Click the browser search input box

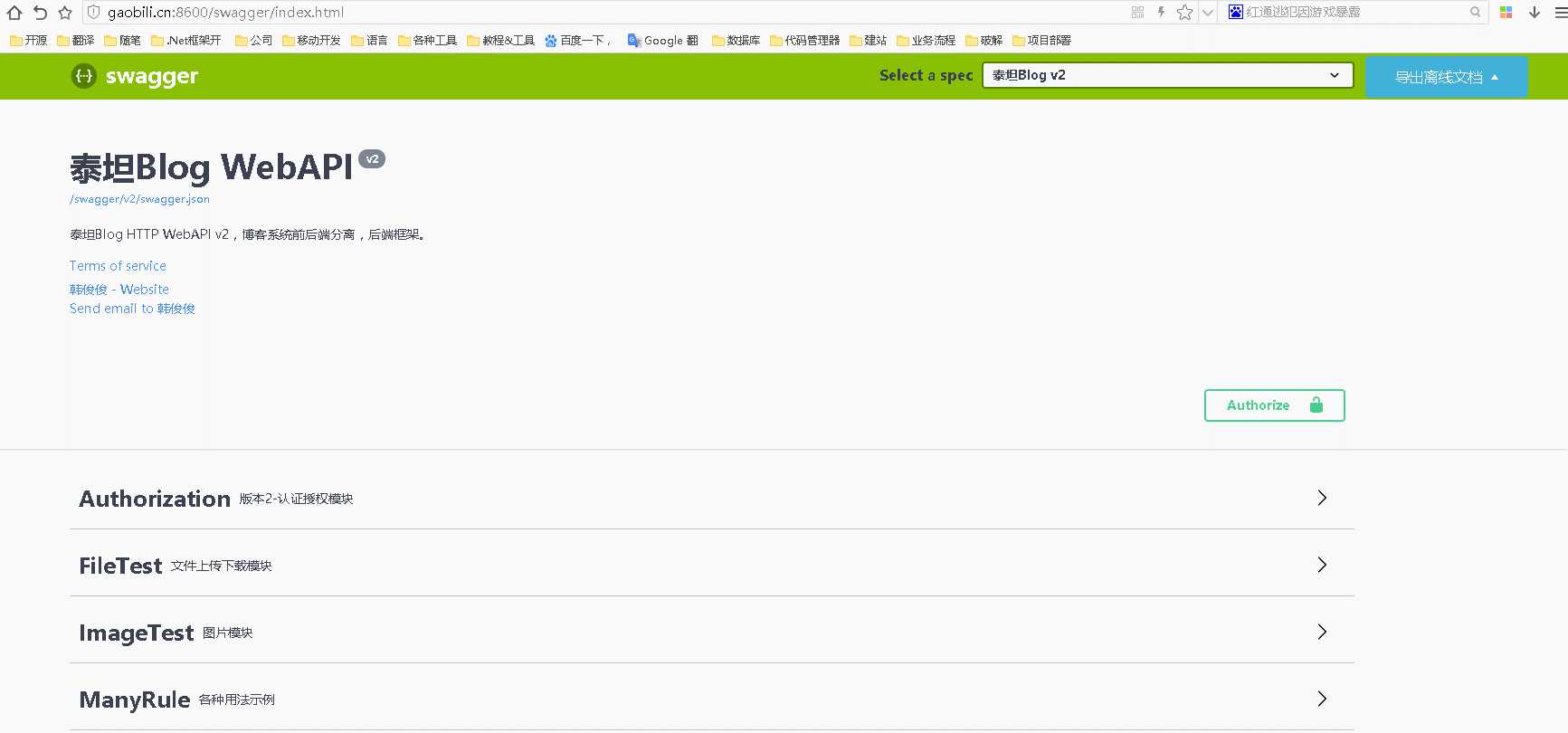[1355, 13]
